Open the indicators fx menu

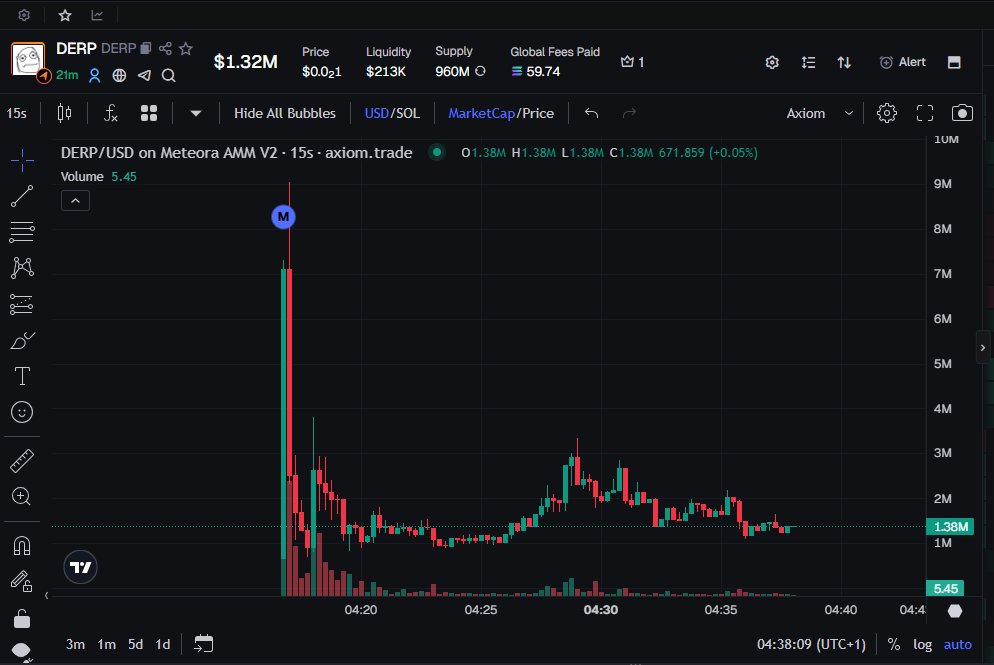(x=110, y=113)
